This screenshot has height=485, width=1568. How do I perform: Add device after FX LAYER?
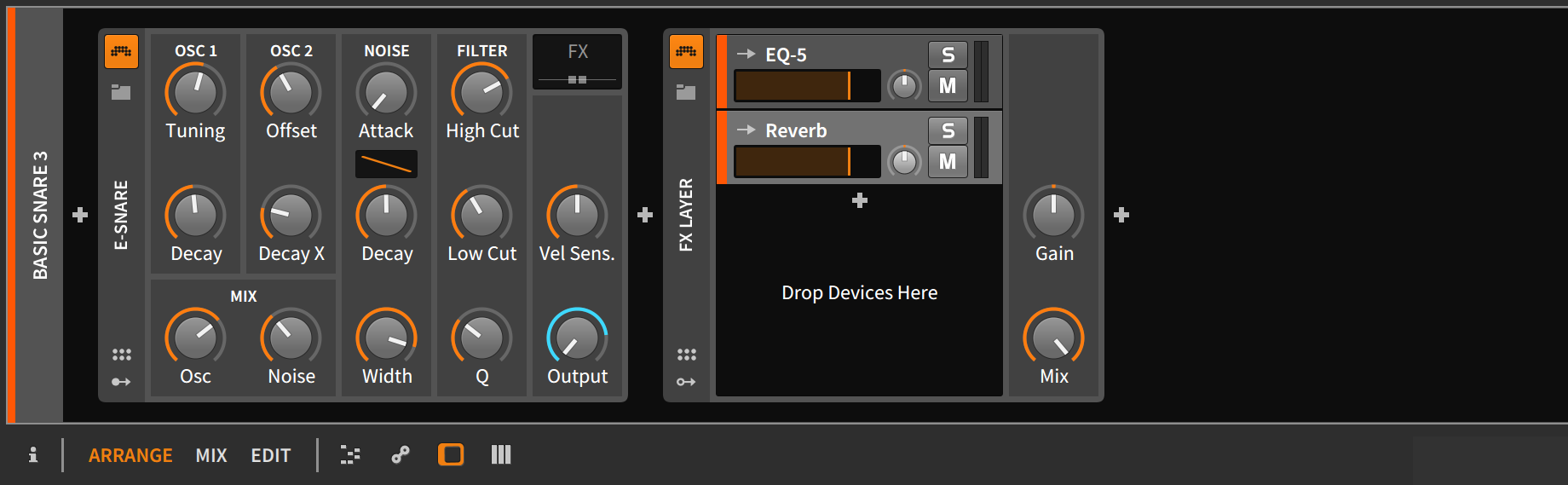[x=1121, y=215]
